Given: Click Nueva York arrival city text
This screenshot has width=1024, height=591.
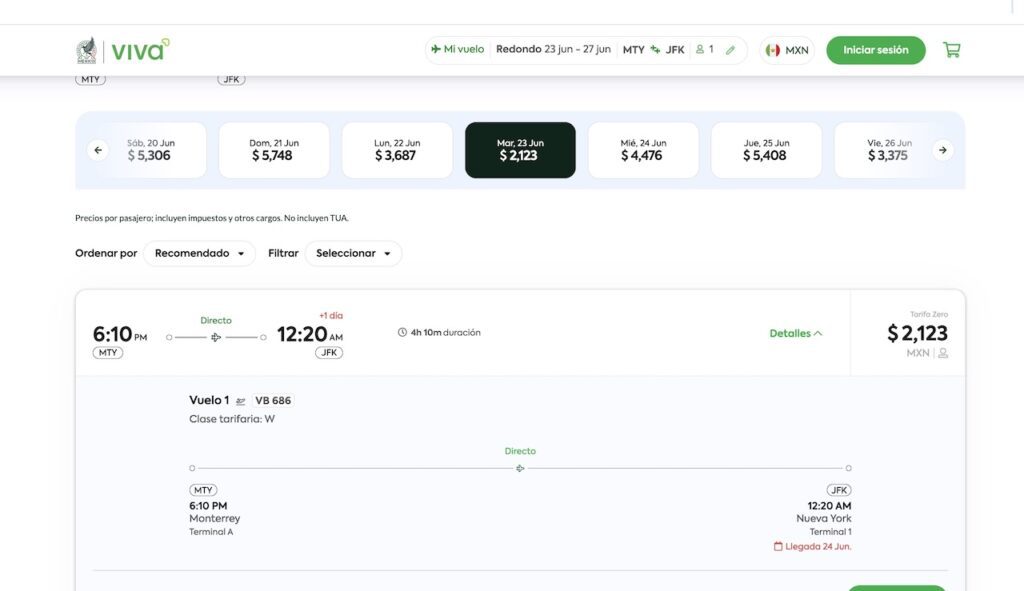Looking at the screenshot, I should point(824,519).
